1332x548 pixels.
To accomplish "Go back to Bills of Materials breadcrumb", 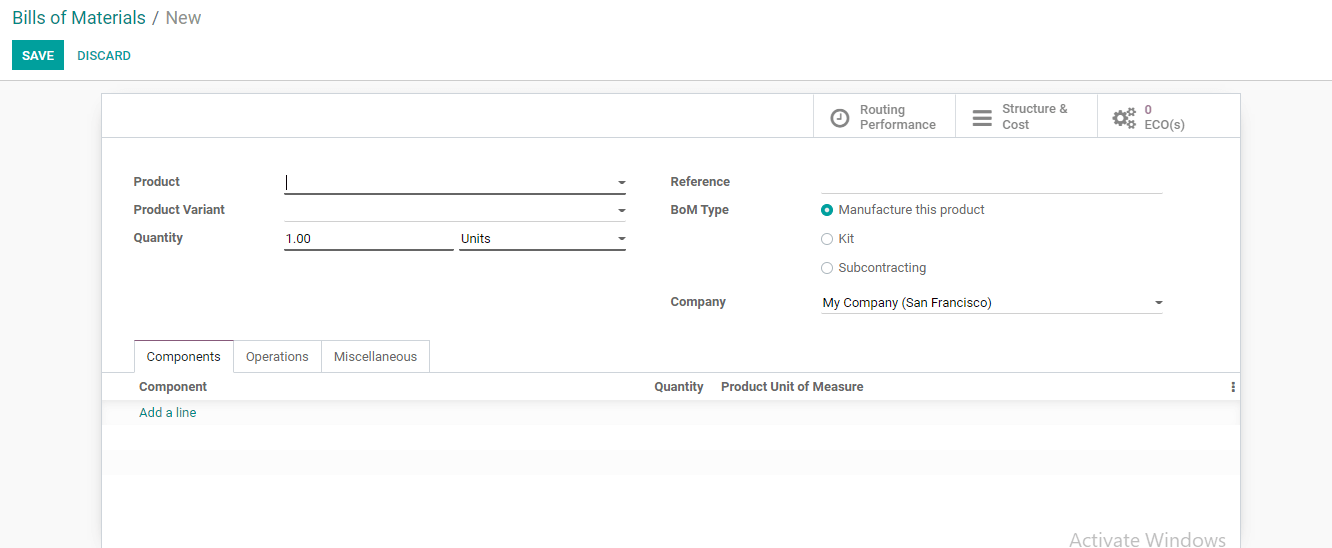I will click(79, 18).
